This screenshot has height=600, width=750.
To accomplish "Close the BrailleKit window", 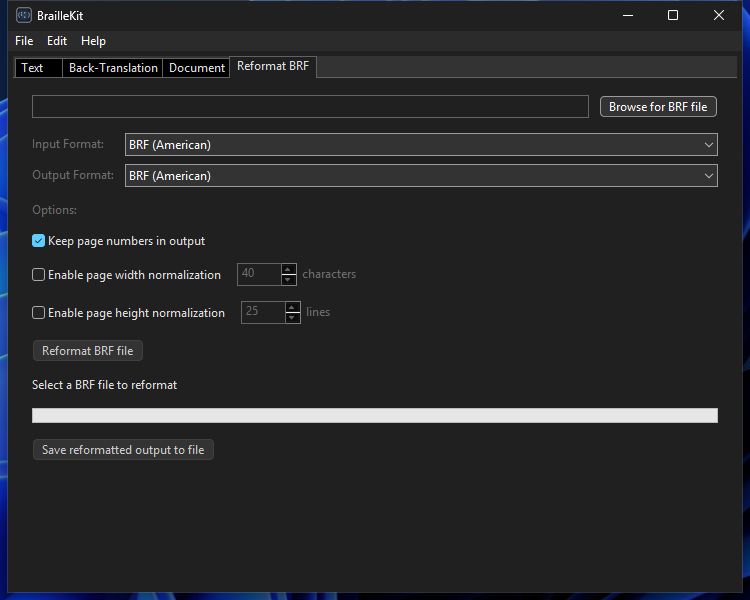I will pos(718,15).
